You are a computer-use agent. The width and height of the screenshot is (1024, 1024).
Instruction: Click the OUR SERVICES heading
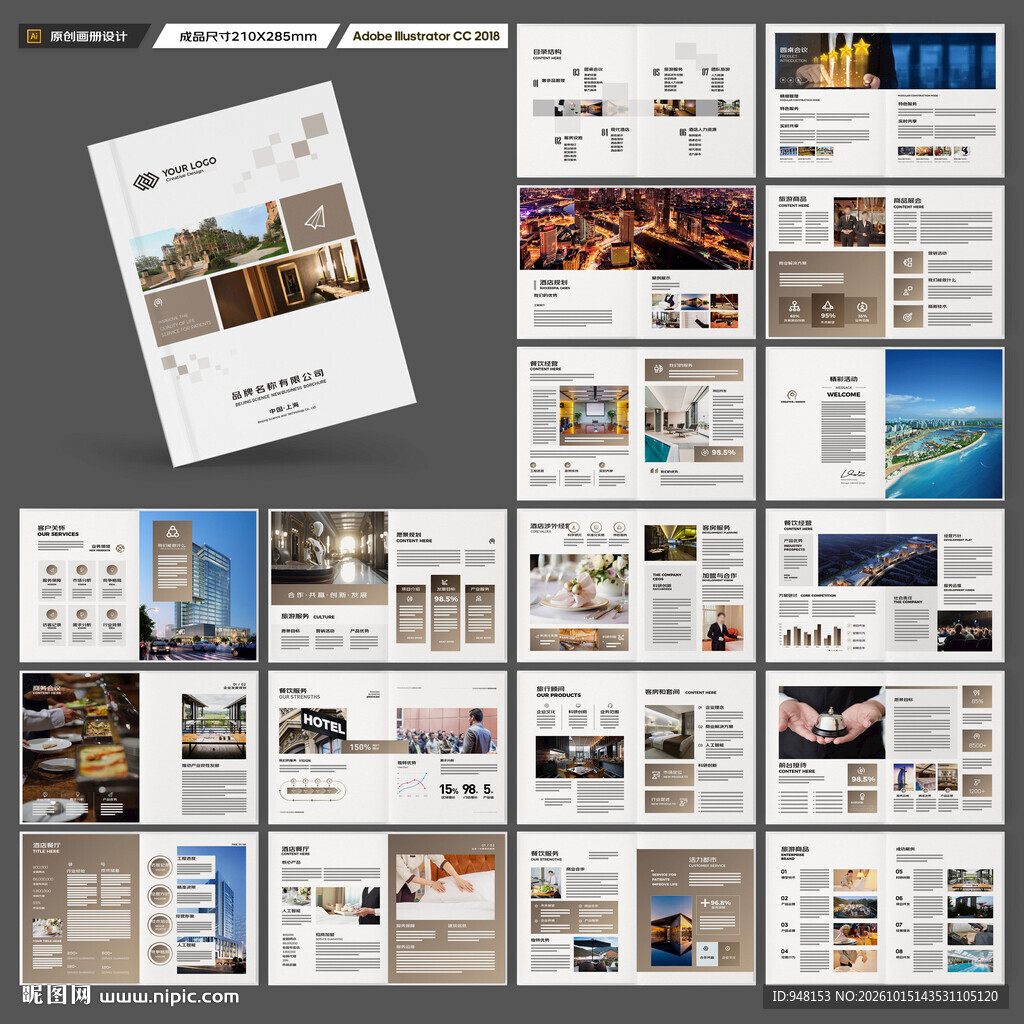tap(57, 534)
